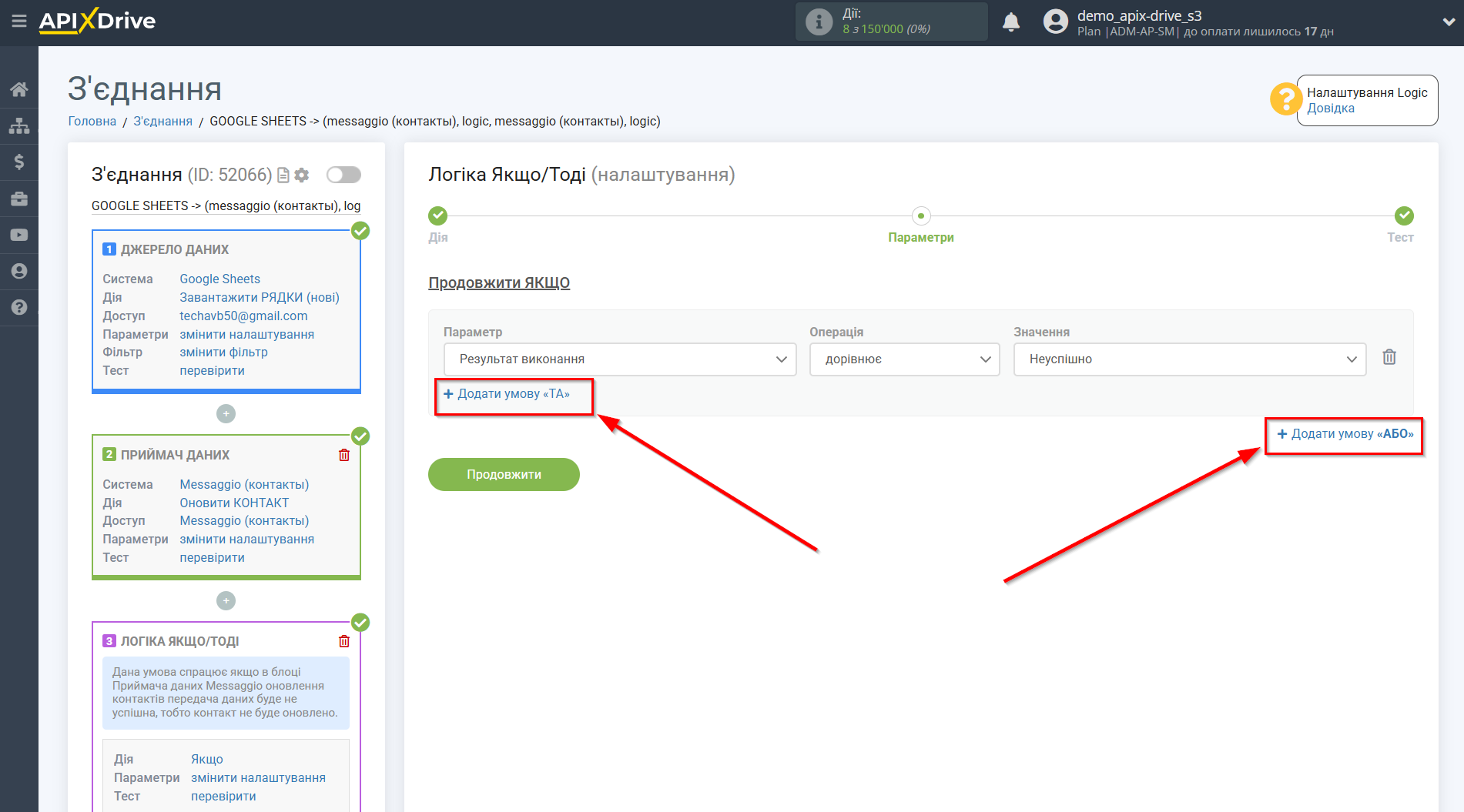Expand the Параметр dropdown showing Результат виконання
This screenshot has height=812, width=1464.
pos(620,359)
